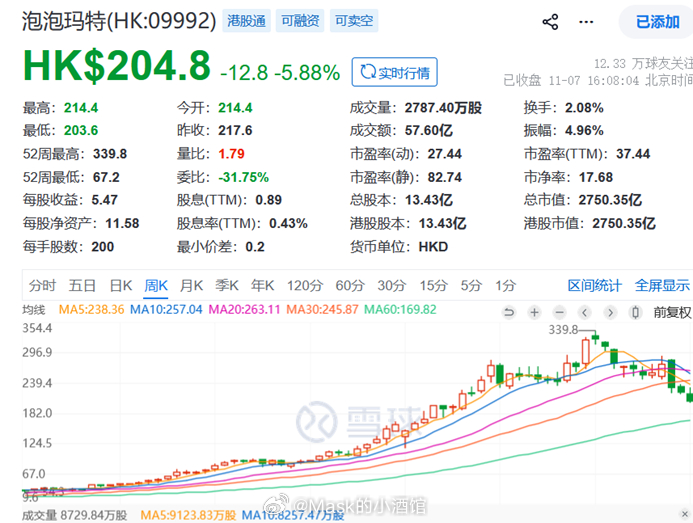693x523 pixels.
Task: Switch to the 120分 chart tab
Action: 305,286
